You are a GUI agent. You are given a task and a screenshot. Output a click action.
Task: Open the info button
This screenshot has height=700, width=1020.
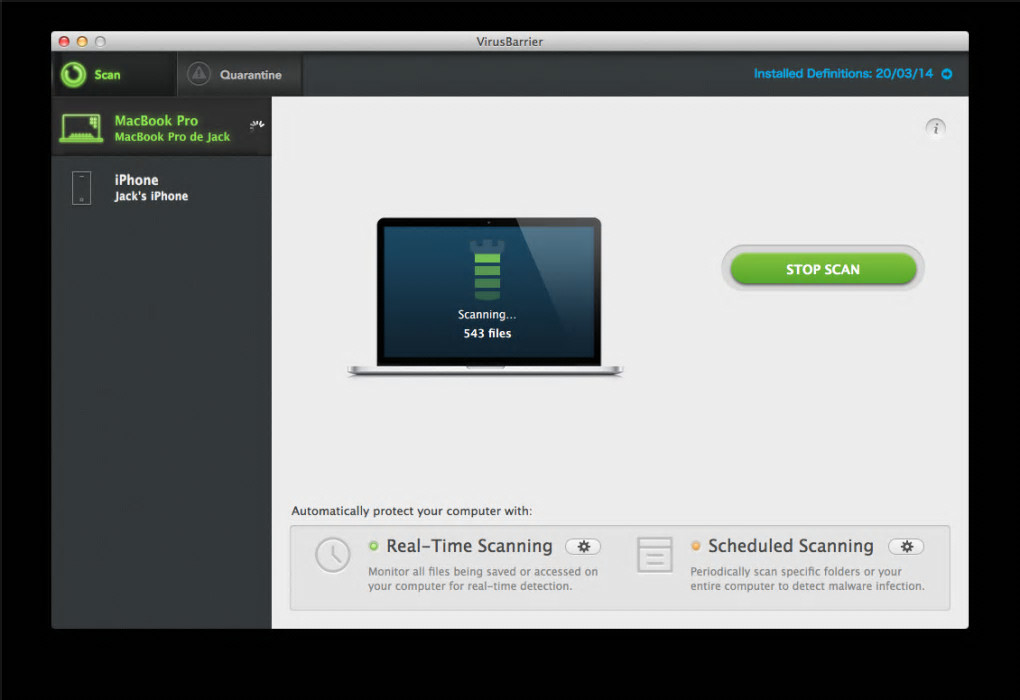coord(935,128)
